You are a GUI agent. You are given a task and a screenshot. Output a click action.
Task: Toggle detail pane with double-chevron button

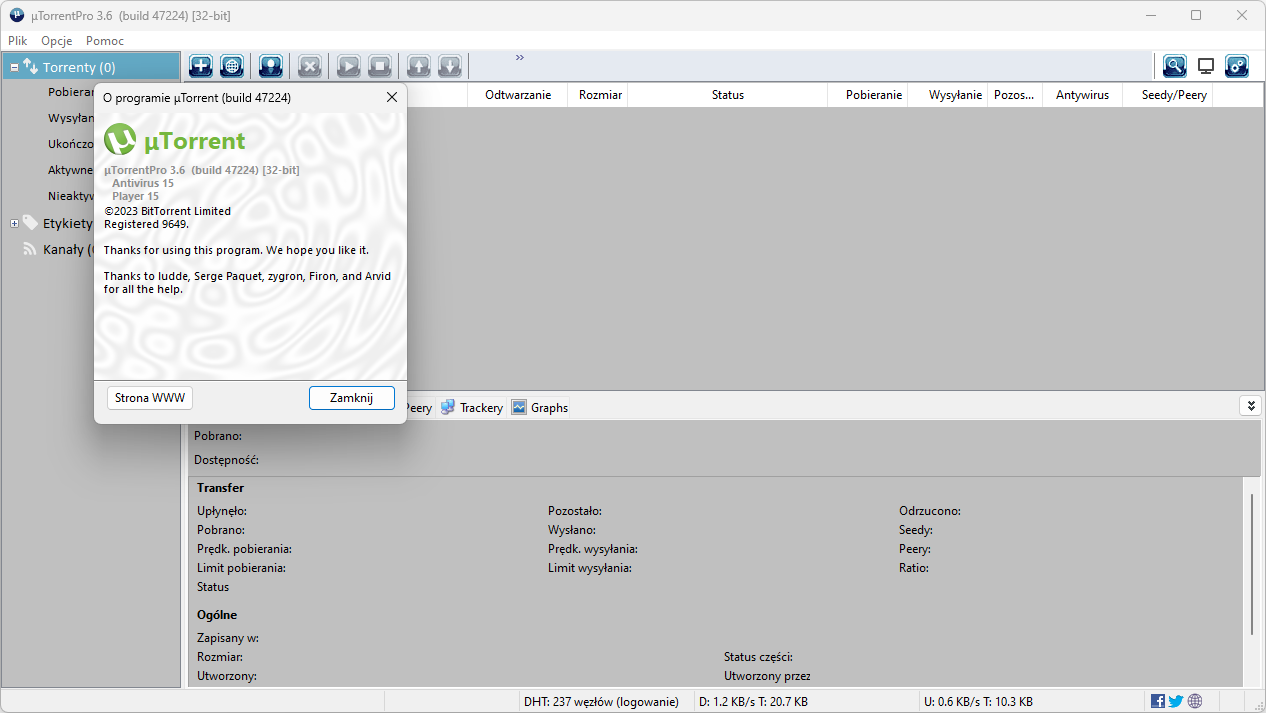click(x=1250, y=406)
